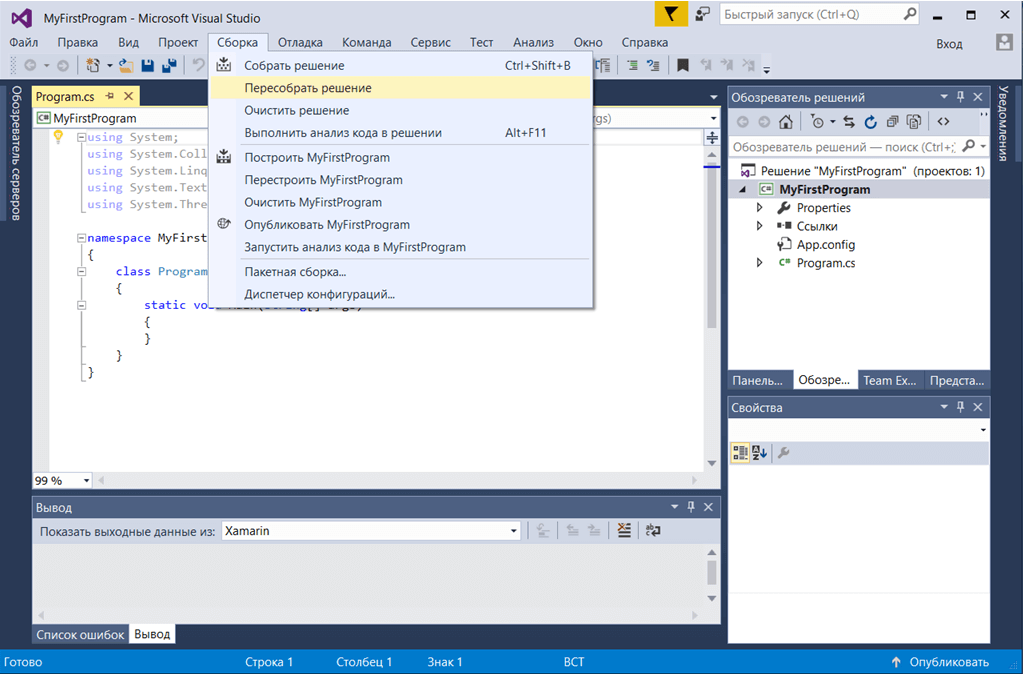Click the Collapse All icon in Solution Explorer
Screen dimensions: 1023x674
pos(893,121)
